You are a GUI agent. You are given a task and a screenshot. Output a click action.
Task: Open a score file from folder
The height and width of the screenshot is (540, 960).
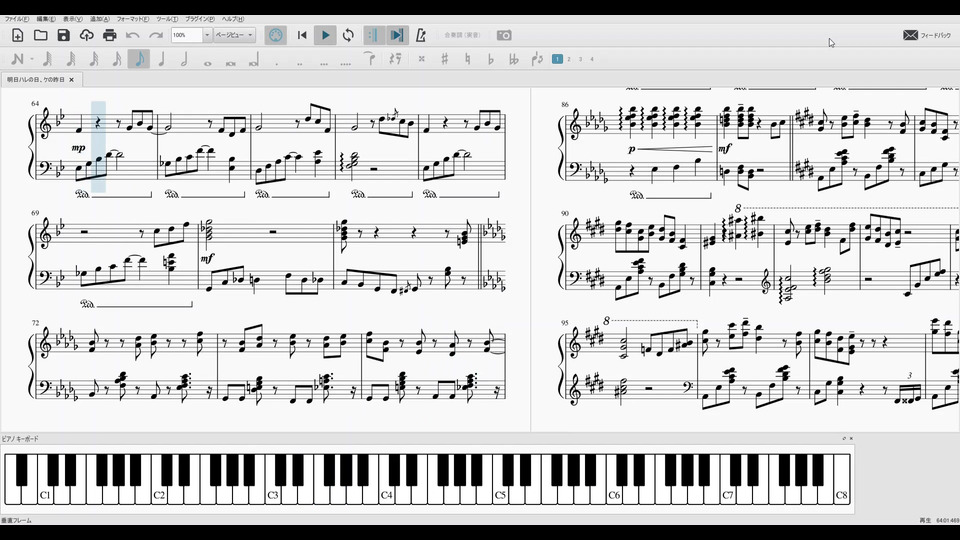click(40, 36)
